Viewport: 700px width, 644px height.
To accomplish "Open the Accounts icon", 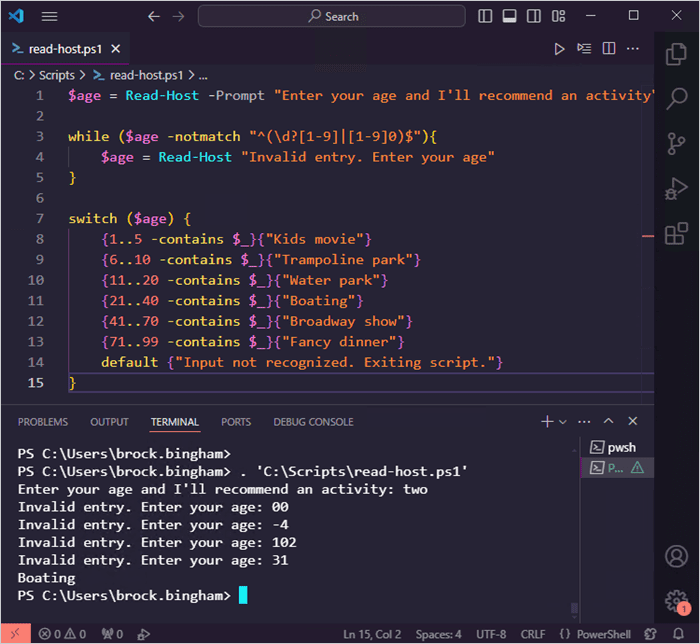I will [x=676, y=556].
